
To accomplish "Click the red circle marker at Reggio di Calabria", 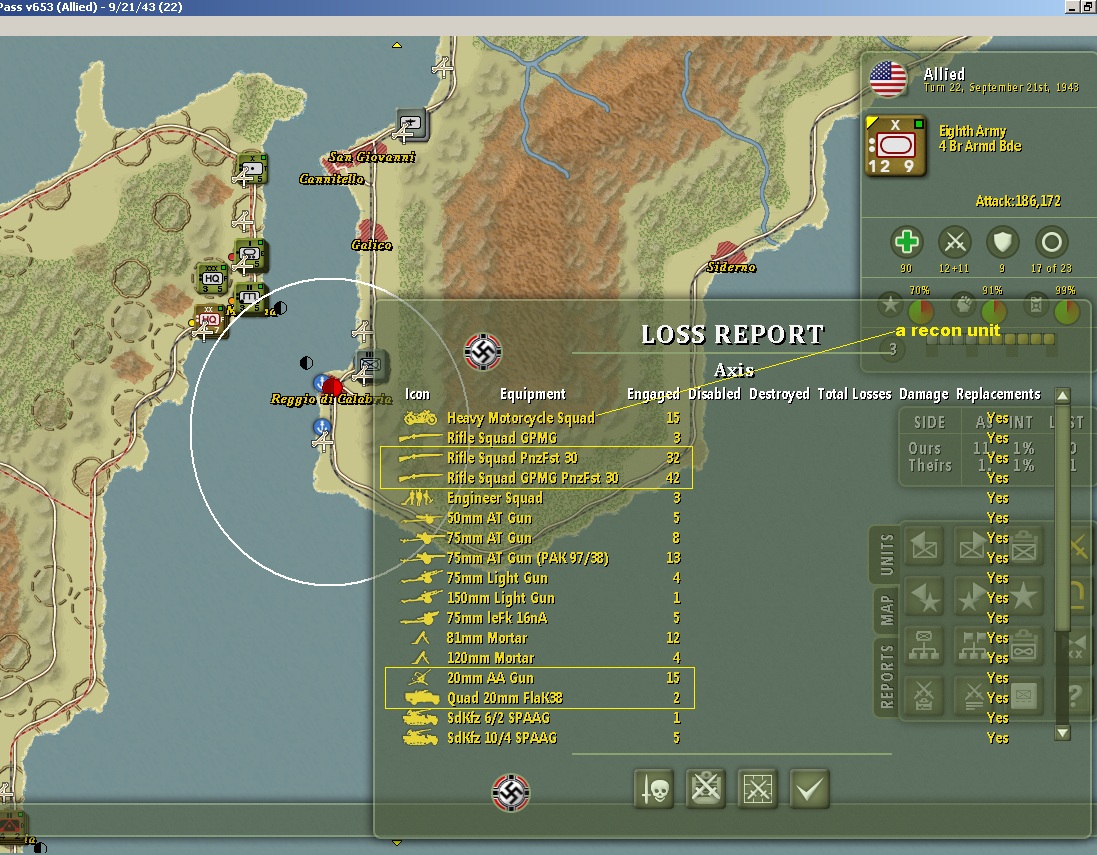I will [332, 387].
